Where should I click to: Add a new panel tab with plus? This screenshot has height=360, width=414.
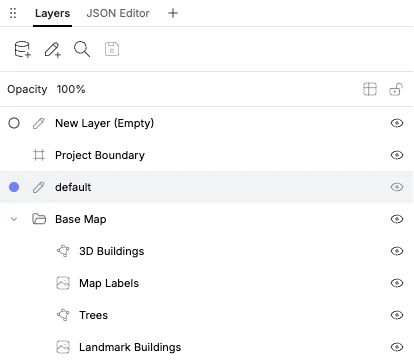point(173,13)
